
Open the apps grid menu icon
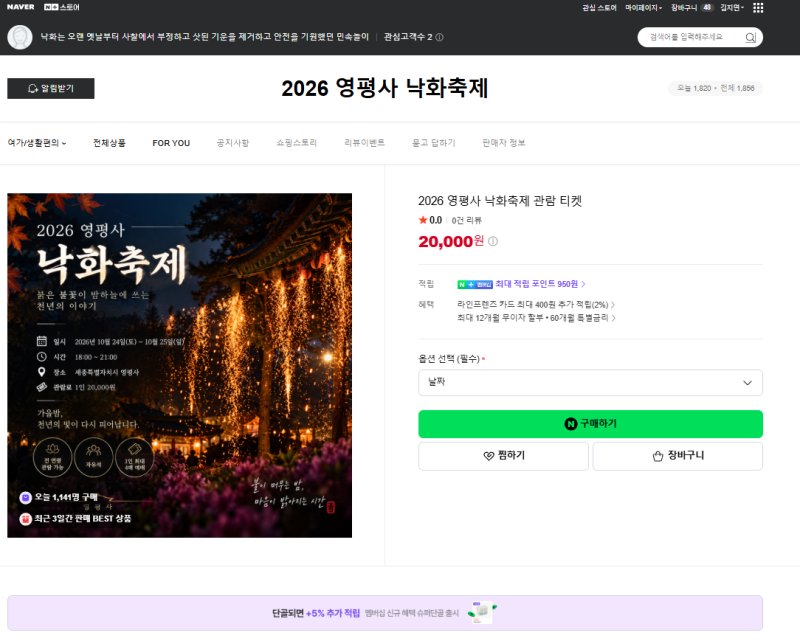pos(758,8)
